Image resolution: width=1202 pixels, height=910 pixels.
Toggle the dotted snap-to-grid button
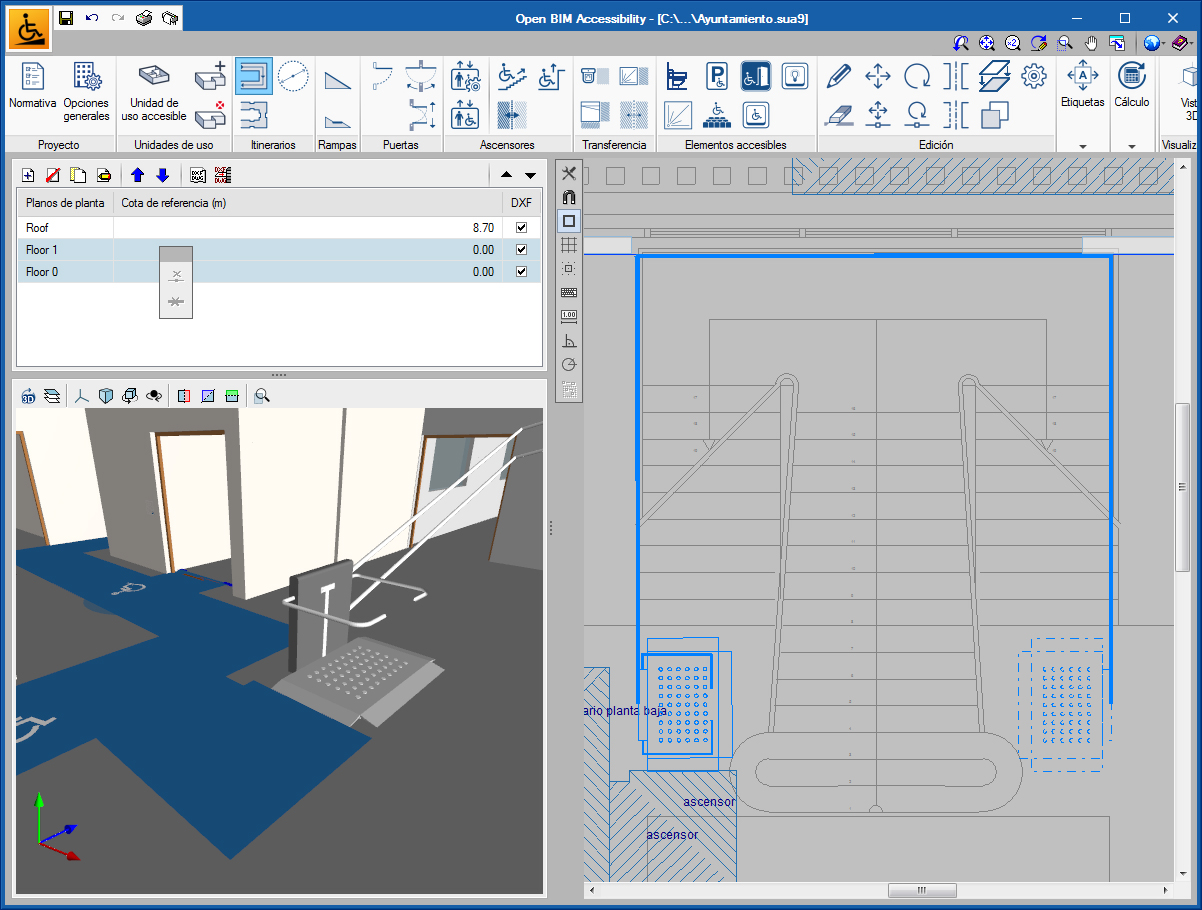tap(569, 269)
